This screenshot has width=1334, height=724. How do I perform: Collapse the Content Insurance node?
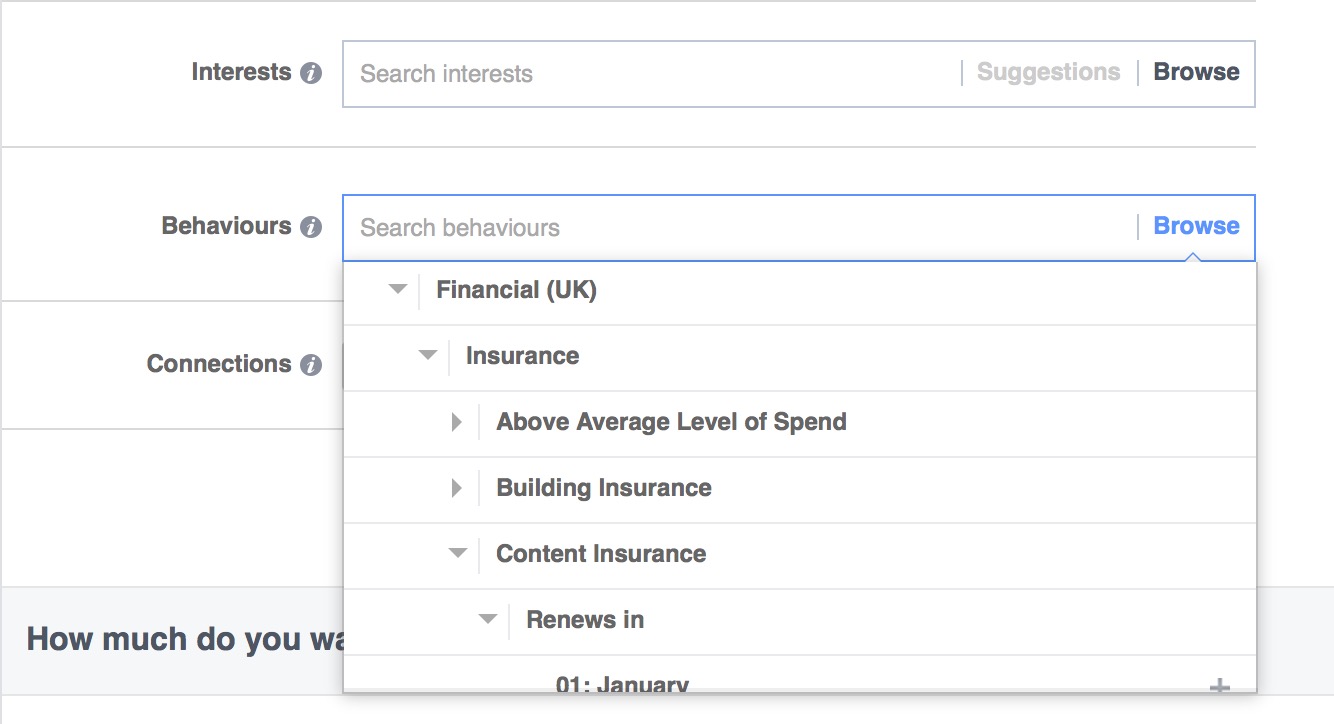pos(457,553)
